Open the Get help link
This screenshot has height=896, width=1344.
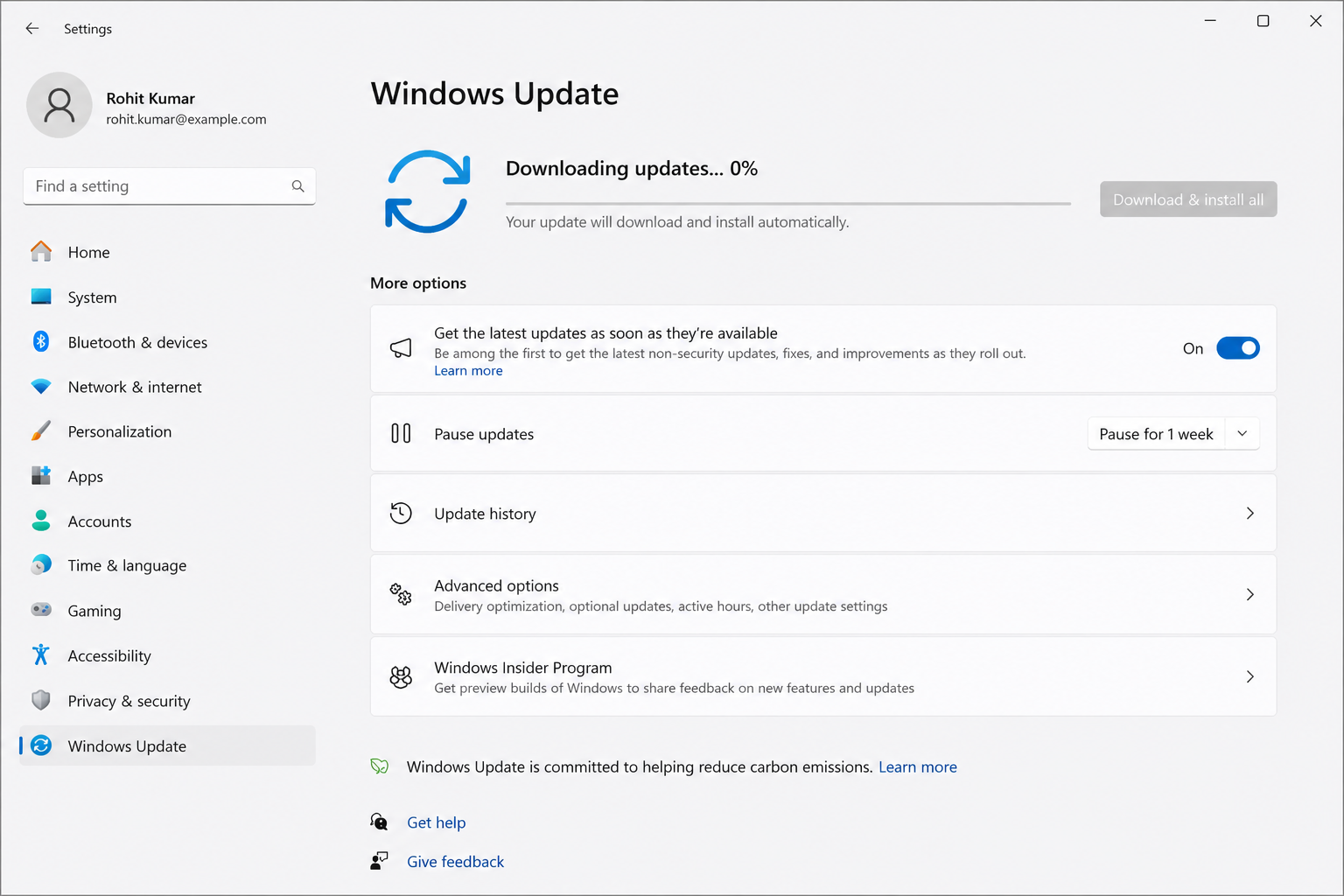437,822
